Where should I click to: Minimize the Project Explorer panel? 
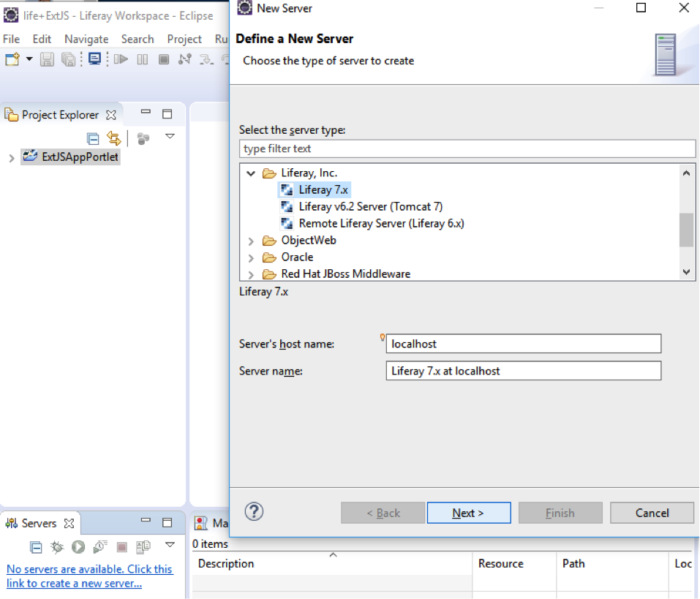pos(146,112)
